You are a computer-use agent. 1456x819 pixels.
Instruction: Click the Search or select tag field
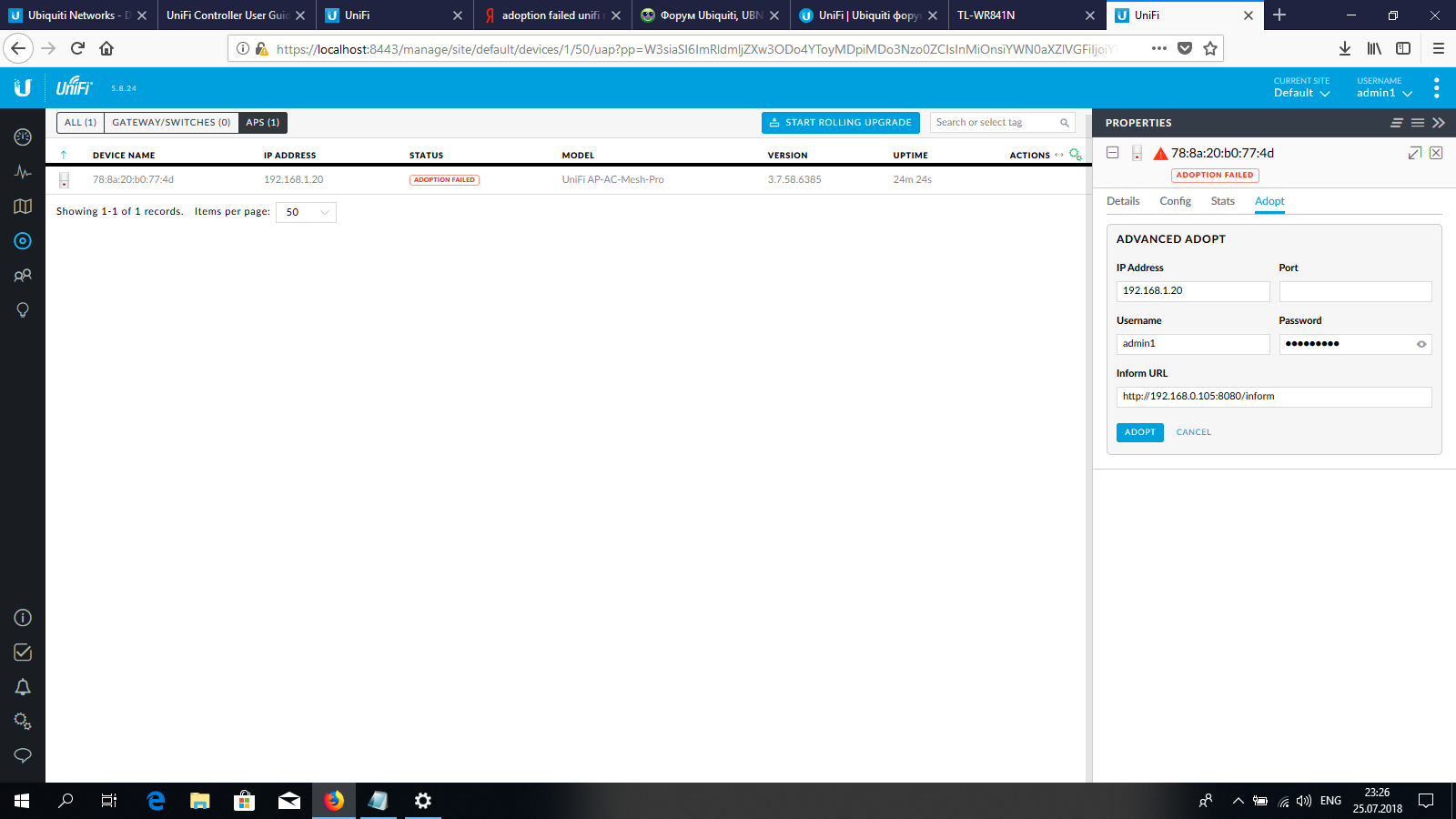coord(1003,123)
